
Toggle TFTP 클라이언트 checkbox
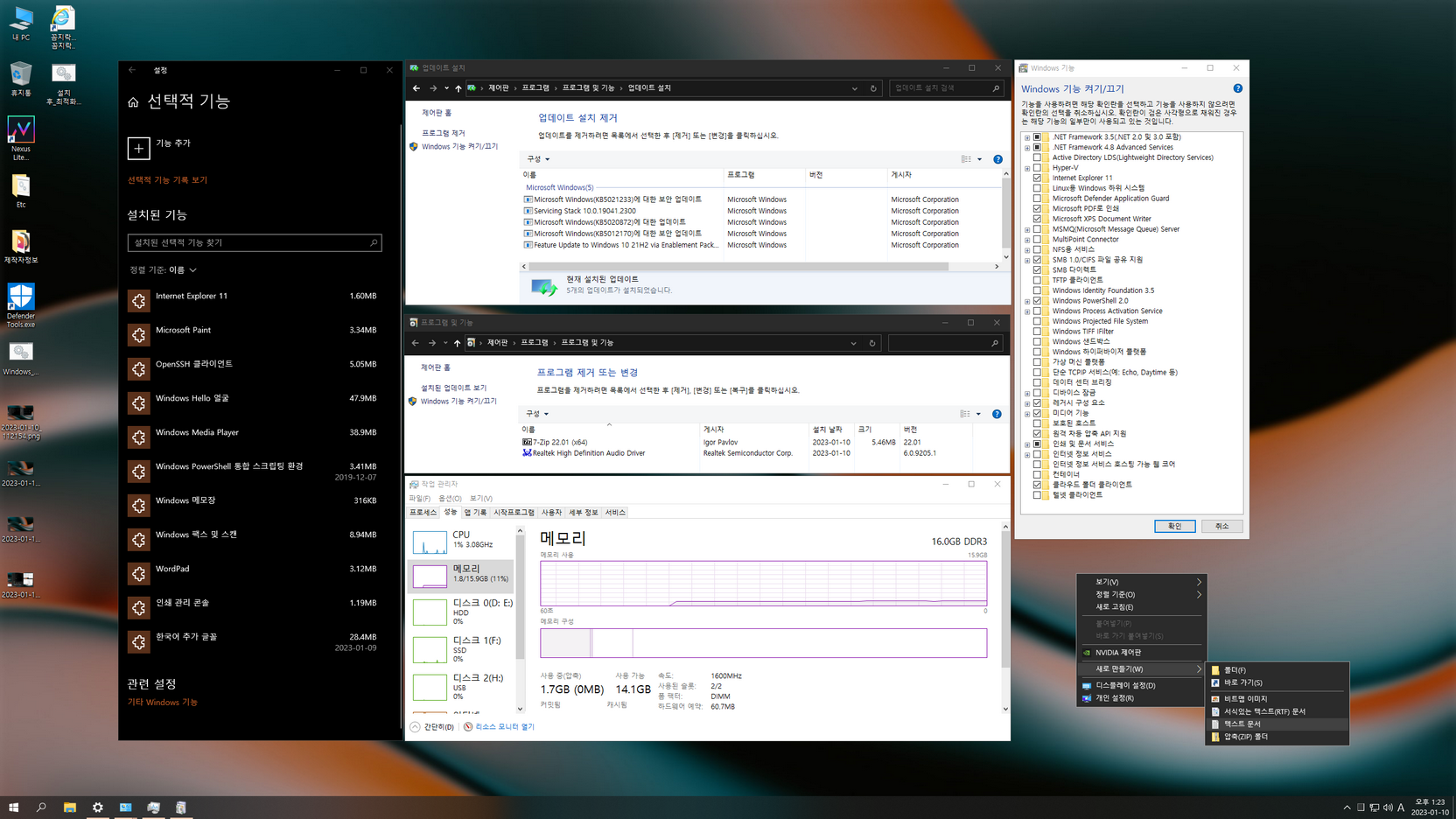click(1037, 280)
